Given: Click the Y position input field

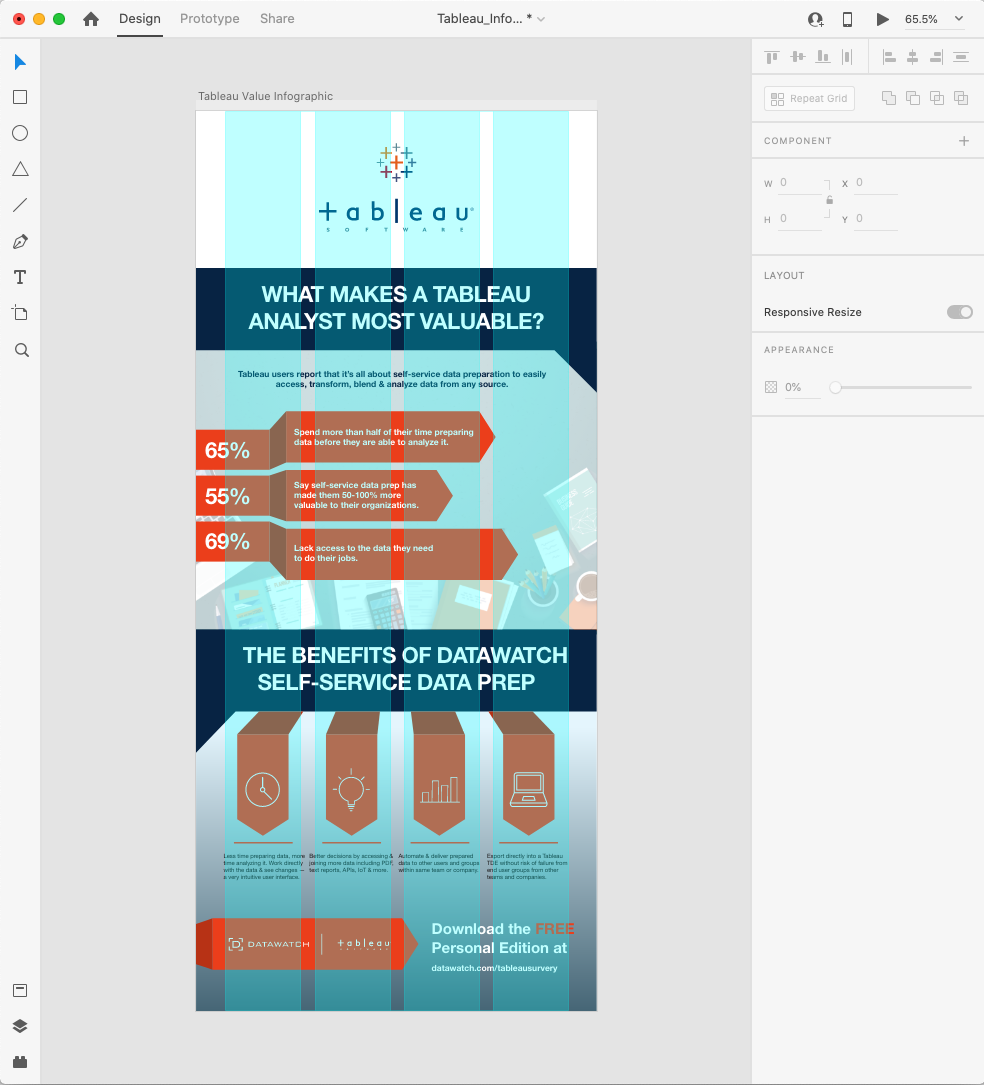Looking at the screenshot, I should [x=876, y=219].
